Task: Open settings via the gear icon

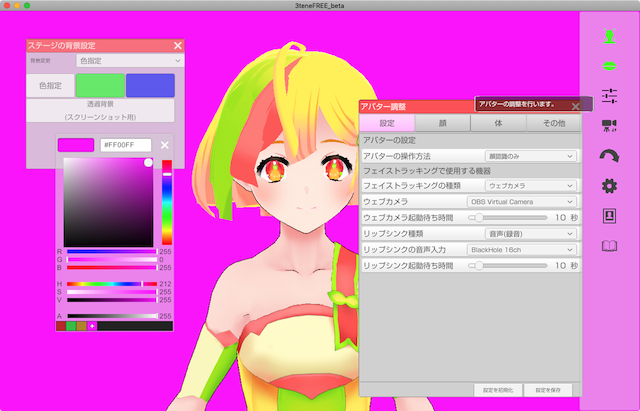Action: [609, 186]
